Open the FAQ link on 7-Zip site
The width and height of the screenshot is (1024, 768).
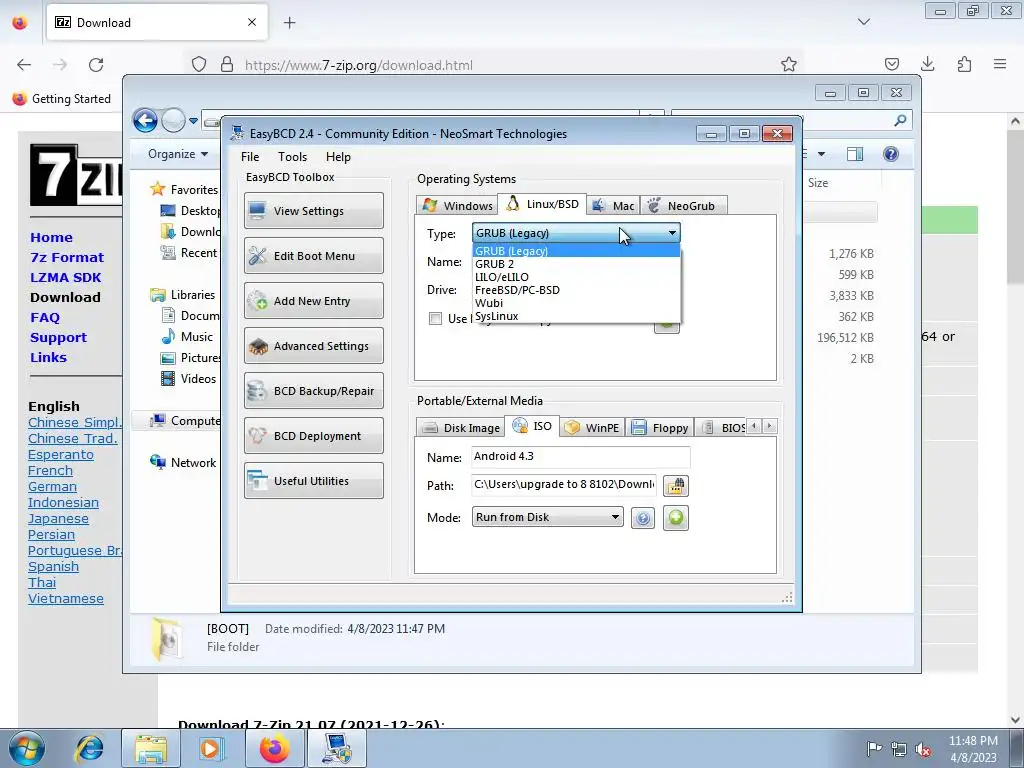coord(44,317)
